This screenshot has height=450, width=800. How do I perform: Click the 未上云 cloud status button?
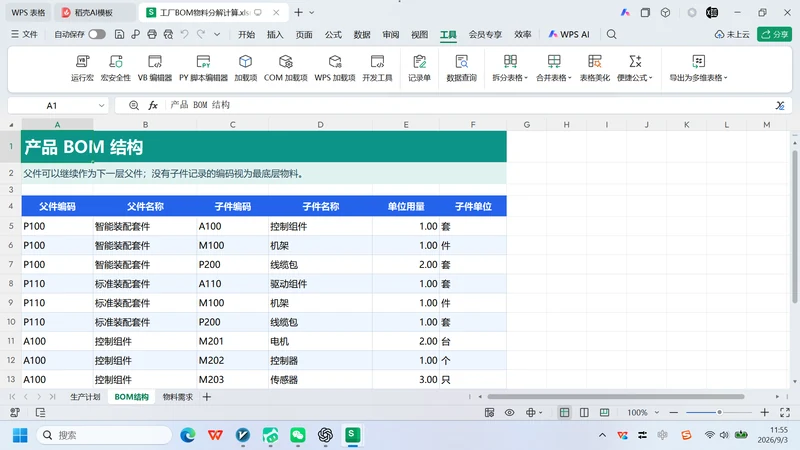point(732,34)
